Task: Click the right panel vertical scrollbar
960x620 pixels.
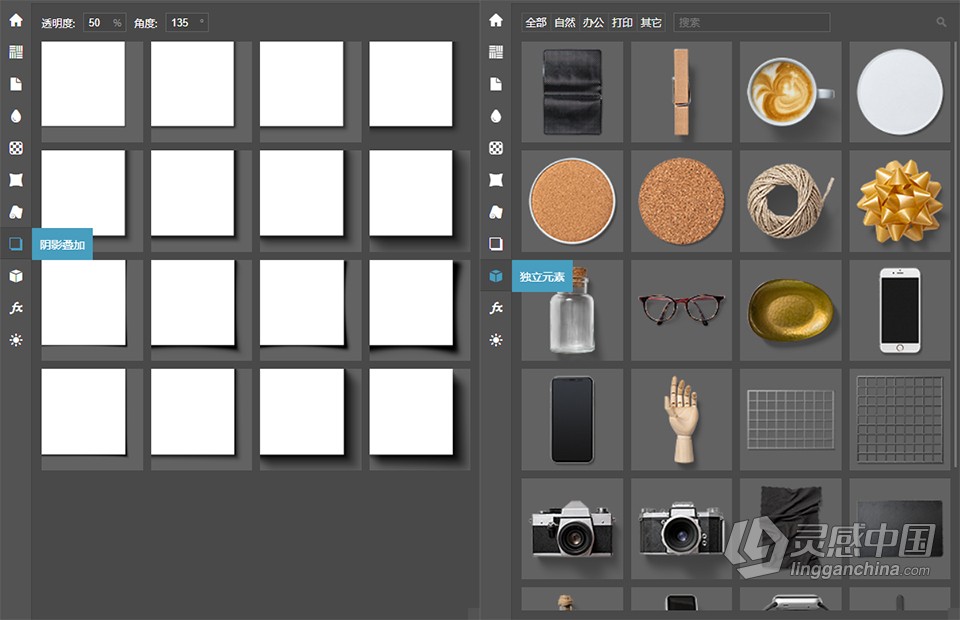Action: point(954,254)
